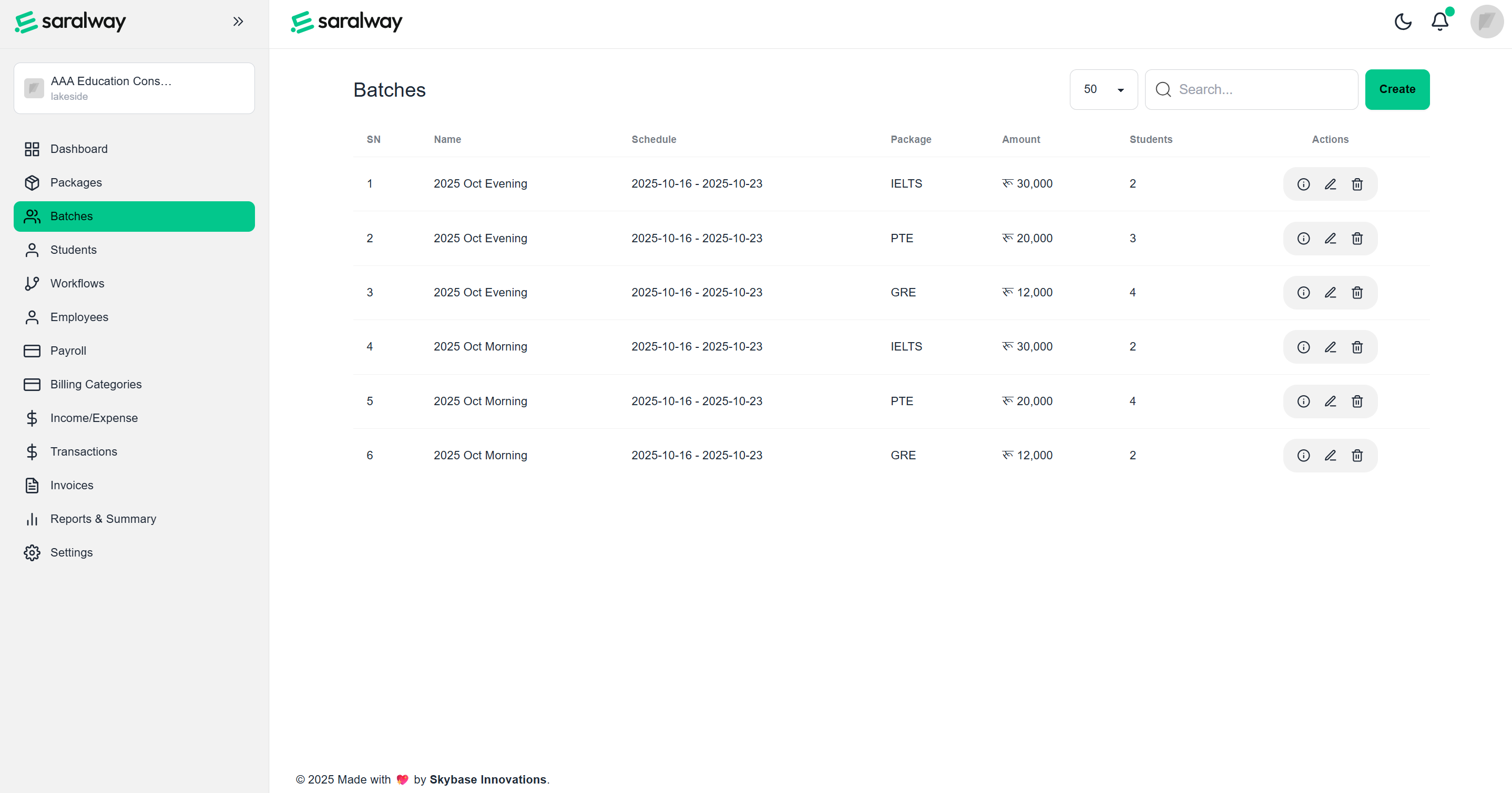Navigate to Reports & Summary
Image resolution: width=1512 pixels, height=793 pixels.
[103, 519]
